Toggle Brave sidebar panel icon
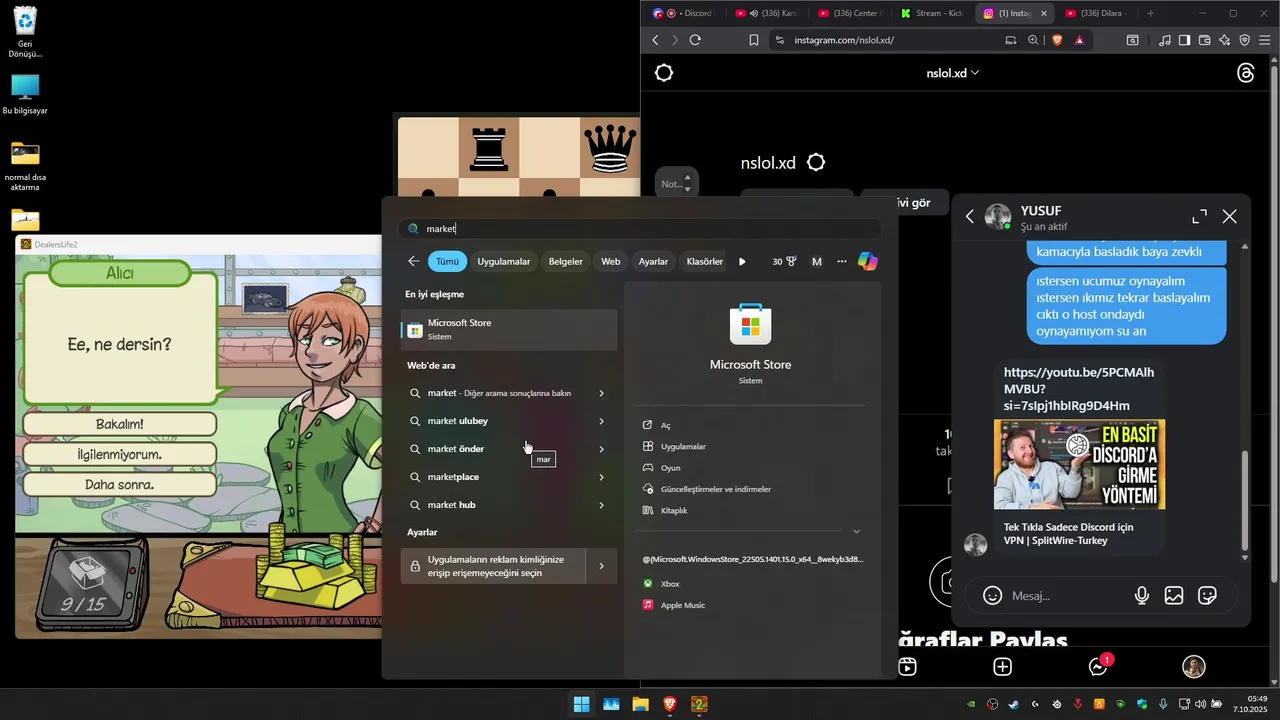 (1184, 40)
